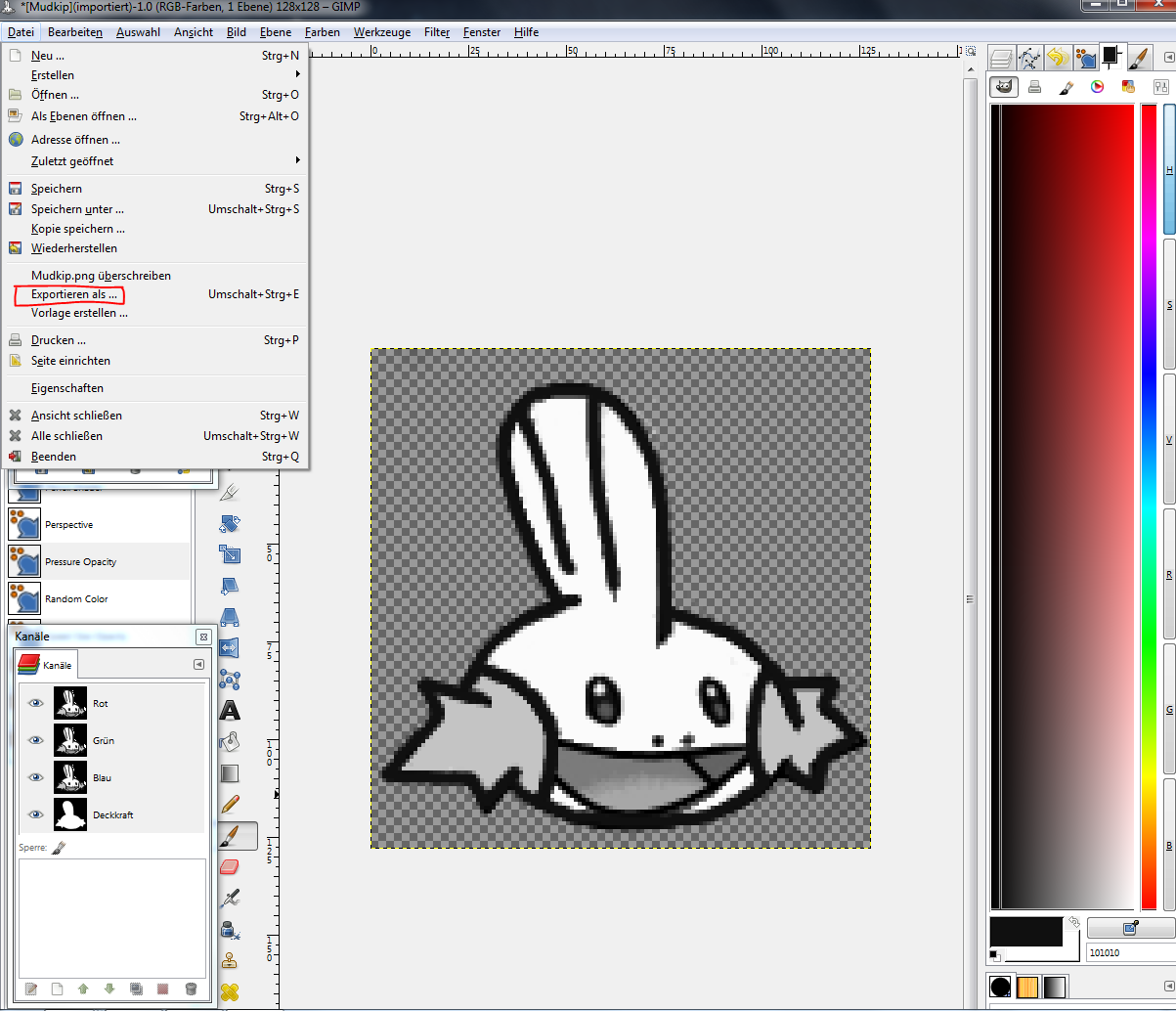Select the Eraser tool
1176x1011 pixels.
(x=230, y=866)
